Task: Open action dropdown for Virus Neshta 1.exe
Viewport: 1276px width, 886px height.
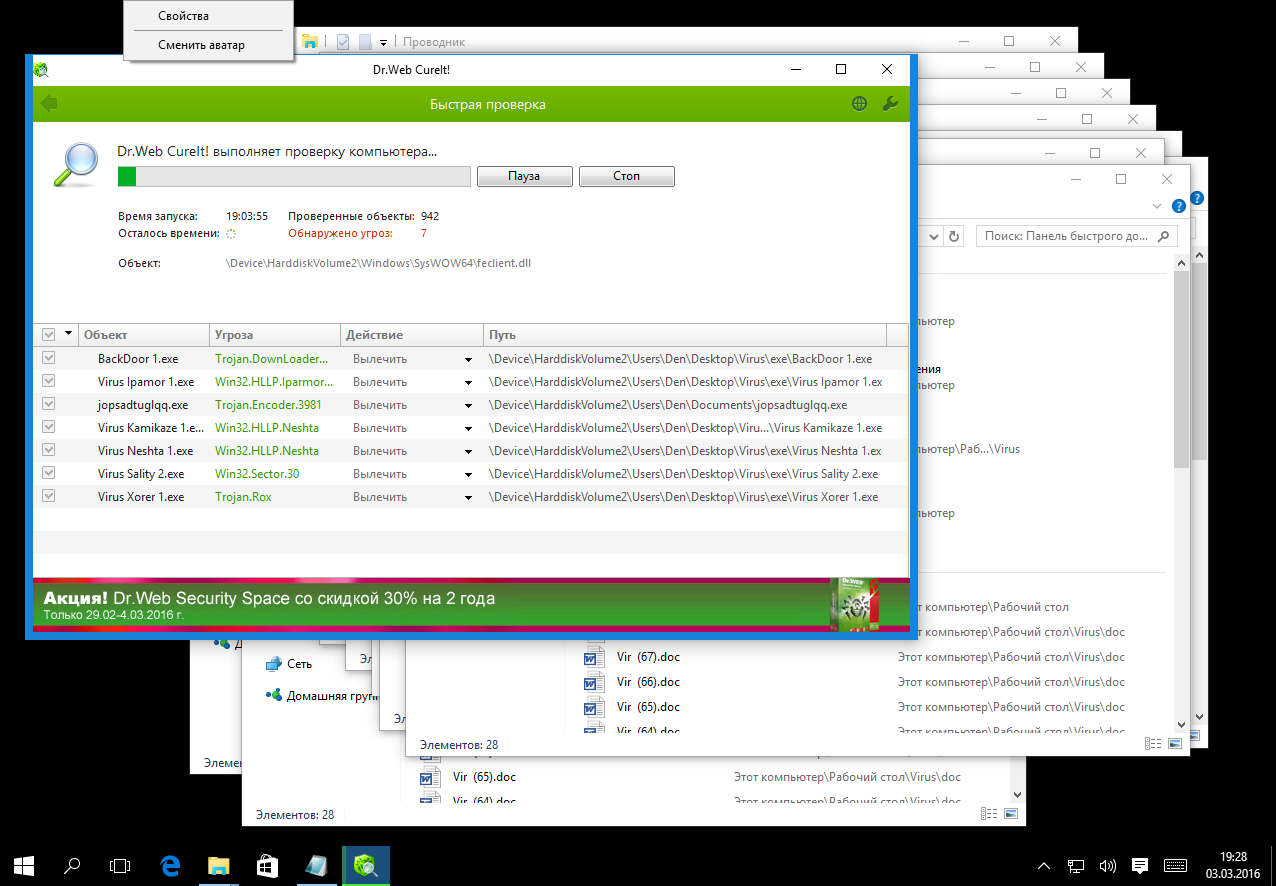Action: click(x=467, y=451)
